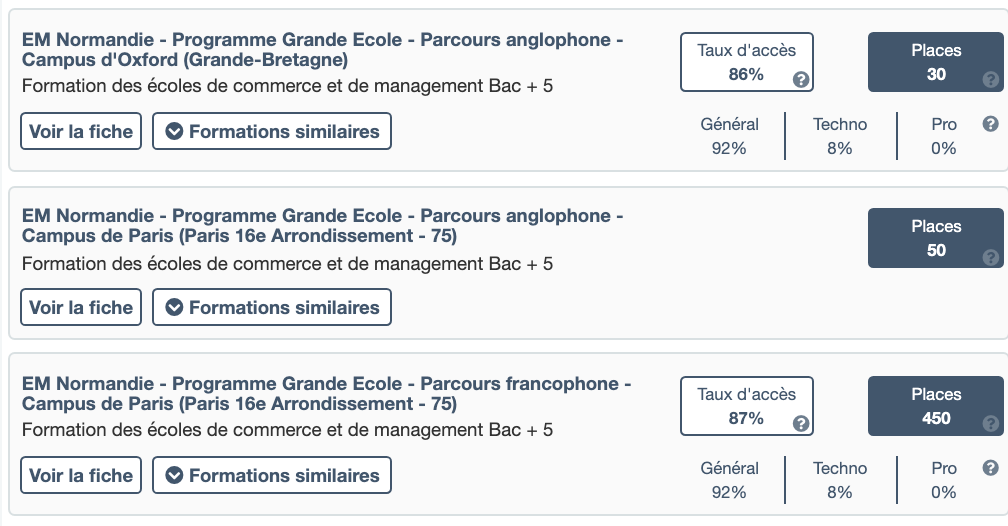This screenshot has width=1008, height=526.
Task: Click help icon beside Oxford campus Places 30
Action: click(x=990, y=79)
